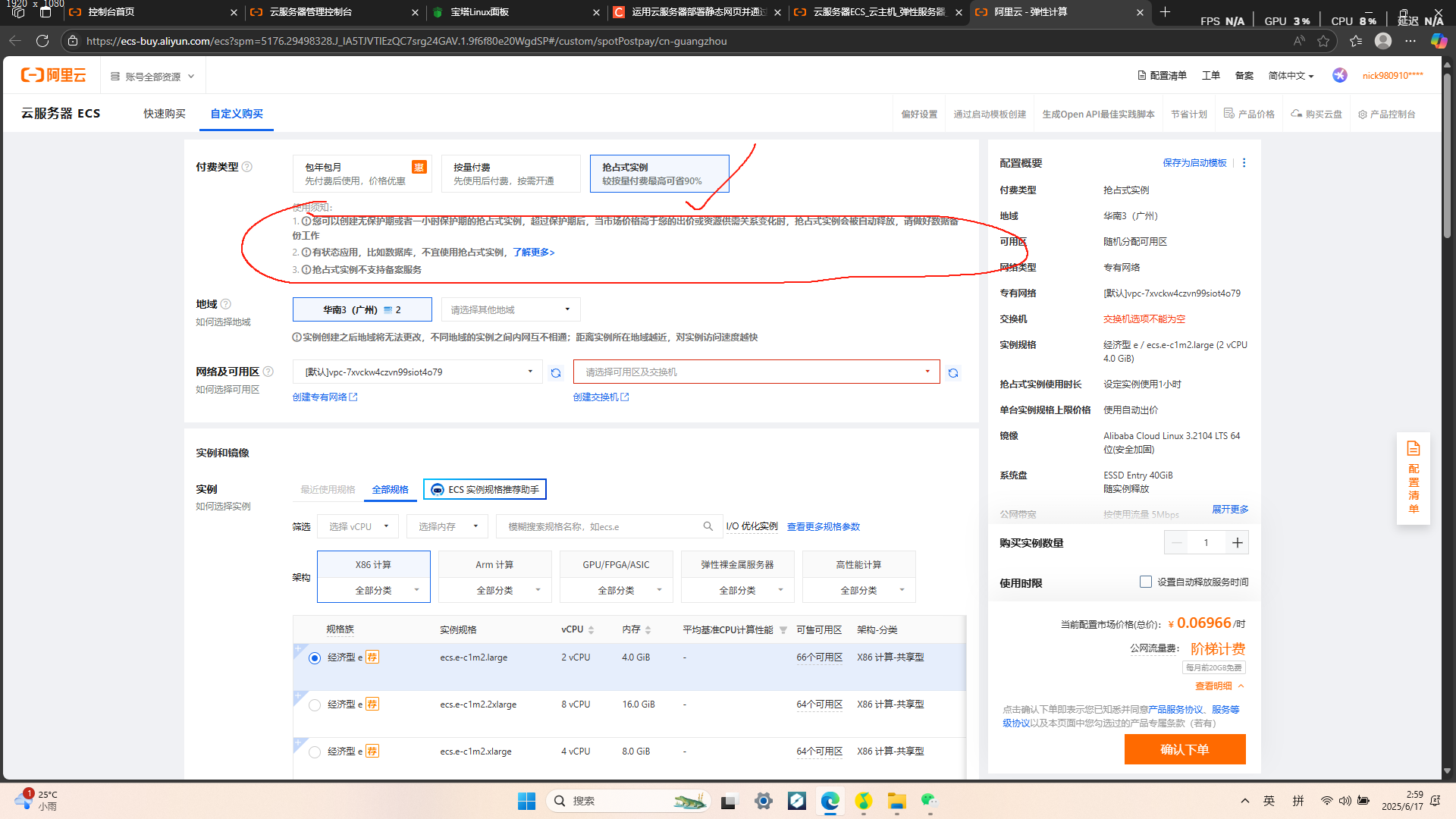1456x819 pixels.
Task: Click 保存为启动模板 link
Action: (x=1194, y=163)
